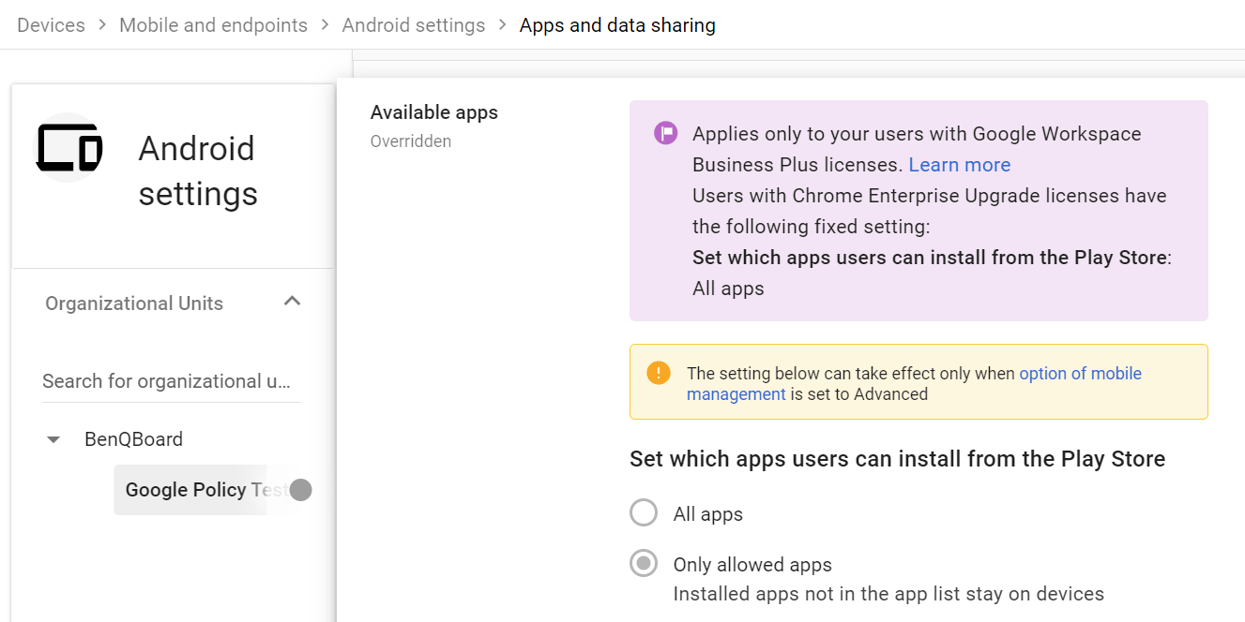Click the yellow warning circle icon
The width and height of the screenshot is (1245, 622).
[658, 372]
